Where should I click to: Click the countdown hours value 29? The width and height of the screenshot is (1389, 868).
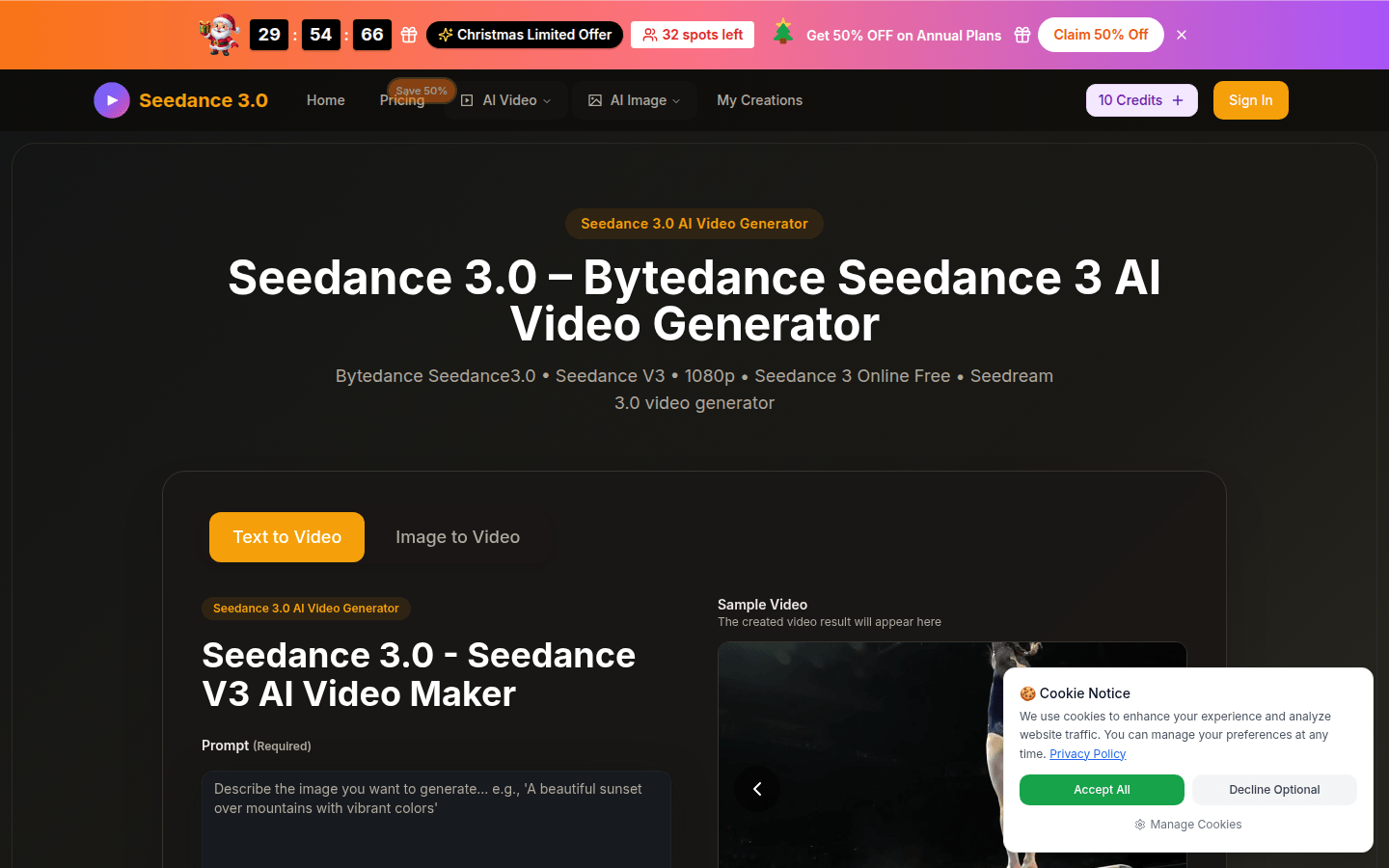point(269,35)
